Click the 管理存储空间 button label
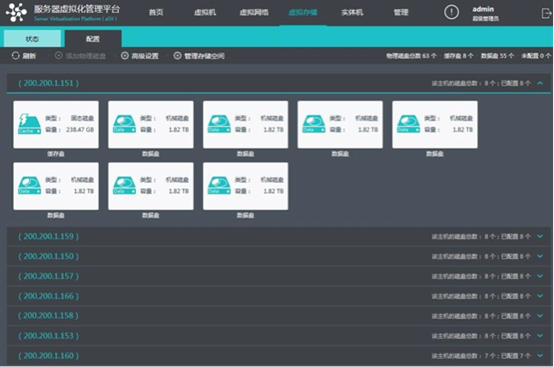 click(204, 56)
